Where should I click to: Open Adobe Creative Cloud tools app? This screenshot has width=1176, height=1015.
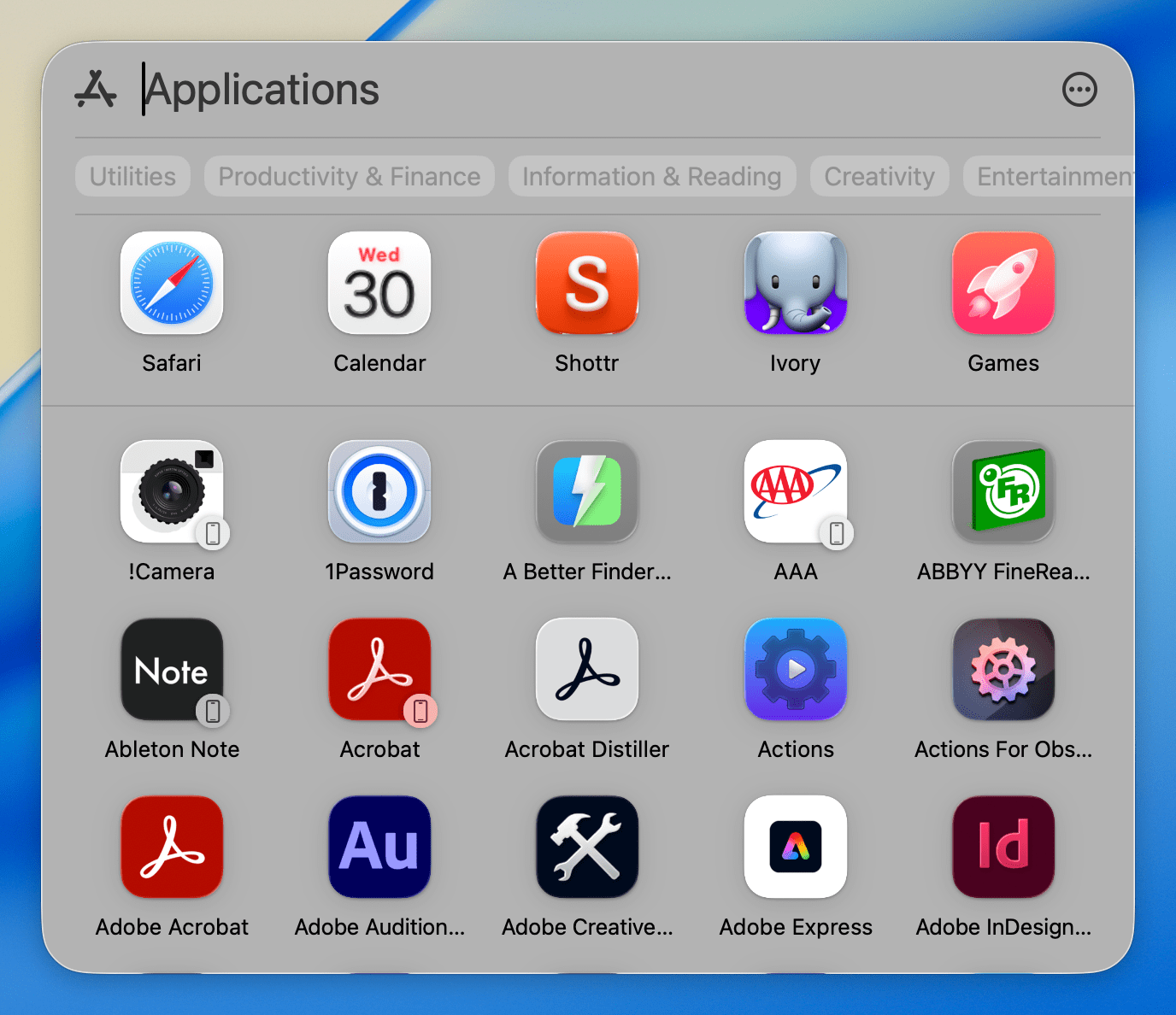(587, 847)
